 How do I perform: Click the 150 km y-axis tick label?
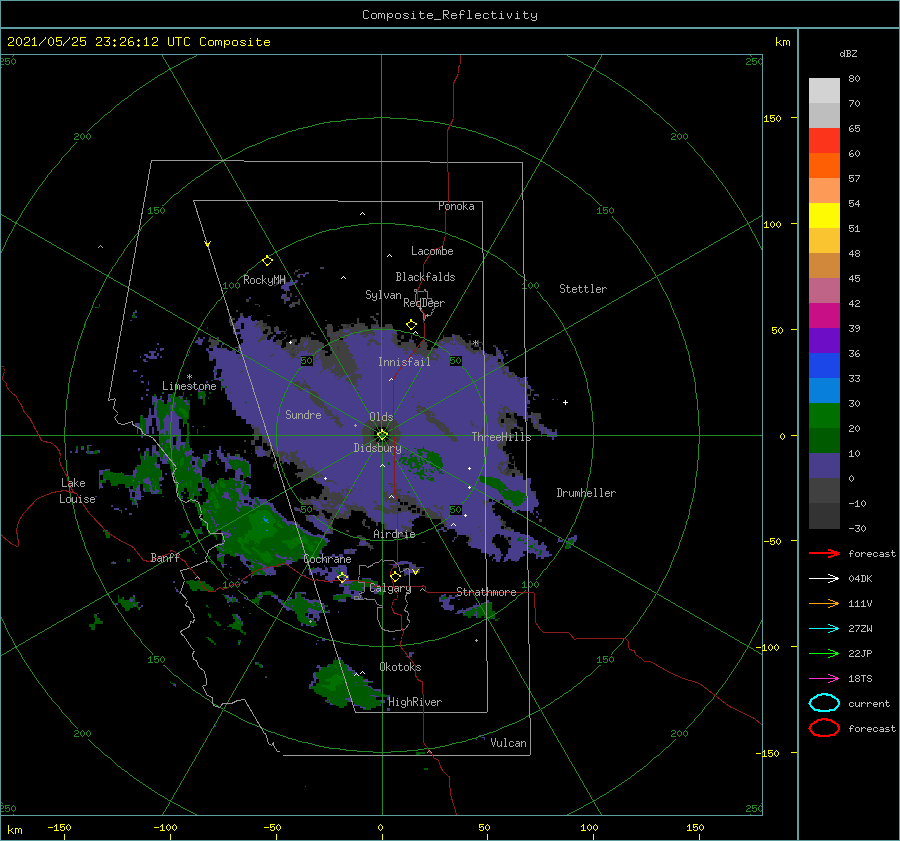pos(772,118)
